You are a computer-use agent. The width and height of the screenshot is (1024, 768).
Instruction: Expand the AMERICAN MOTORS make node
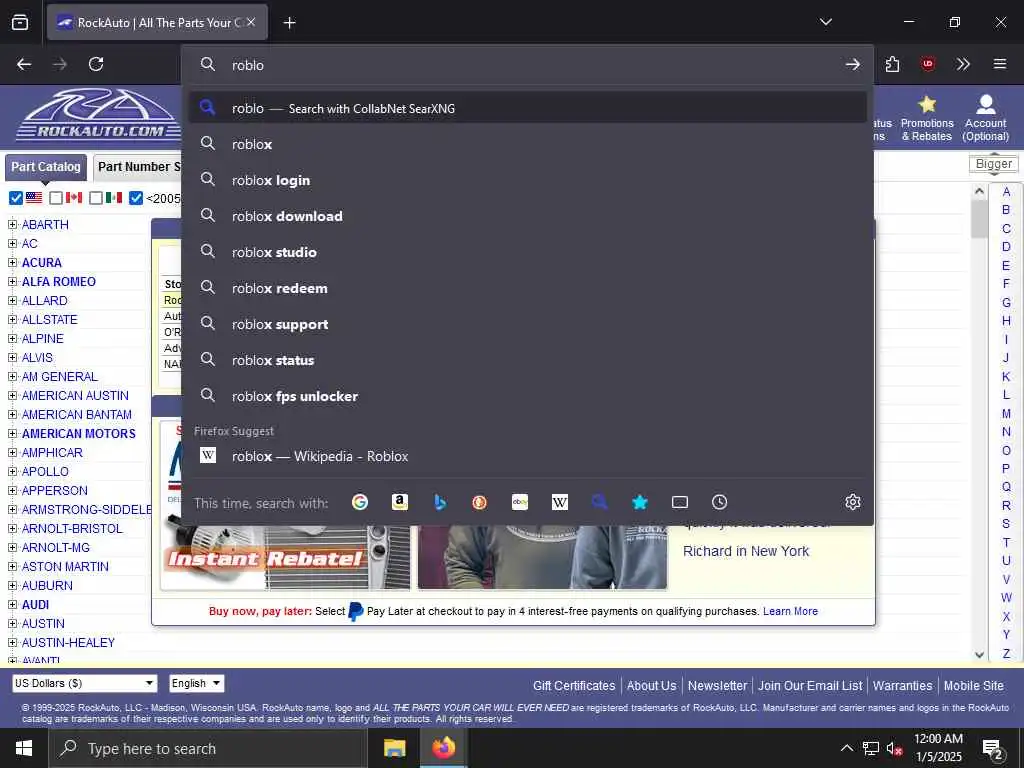pyautogui.click(x=12, y=434)
